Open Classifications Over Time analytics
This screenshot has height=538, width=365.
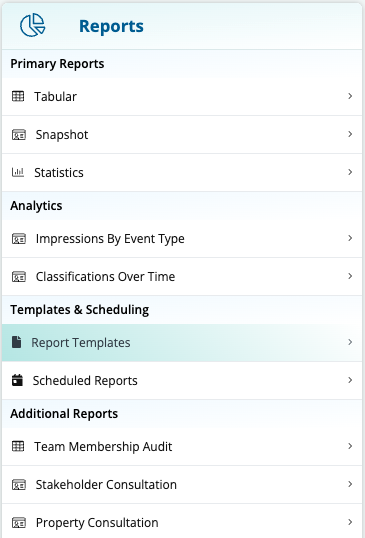[x=182, y=277]
